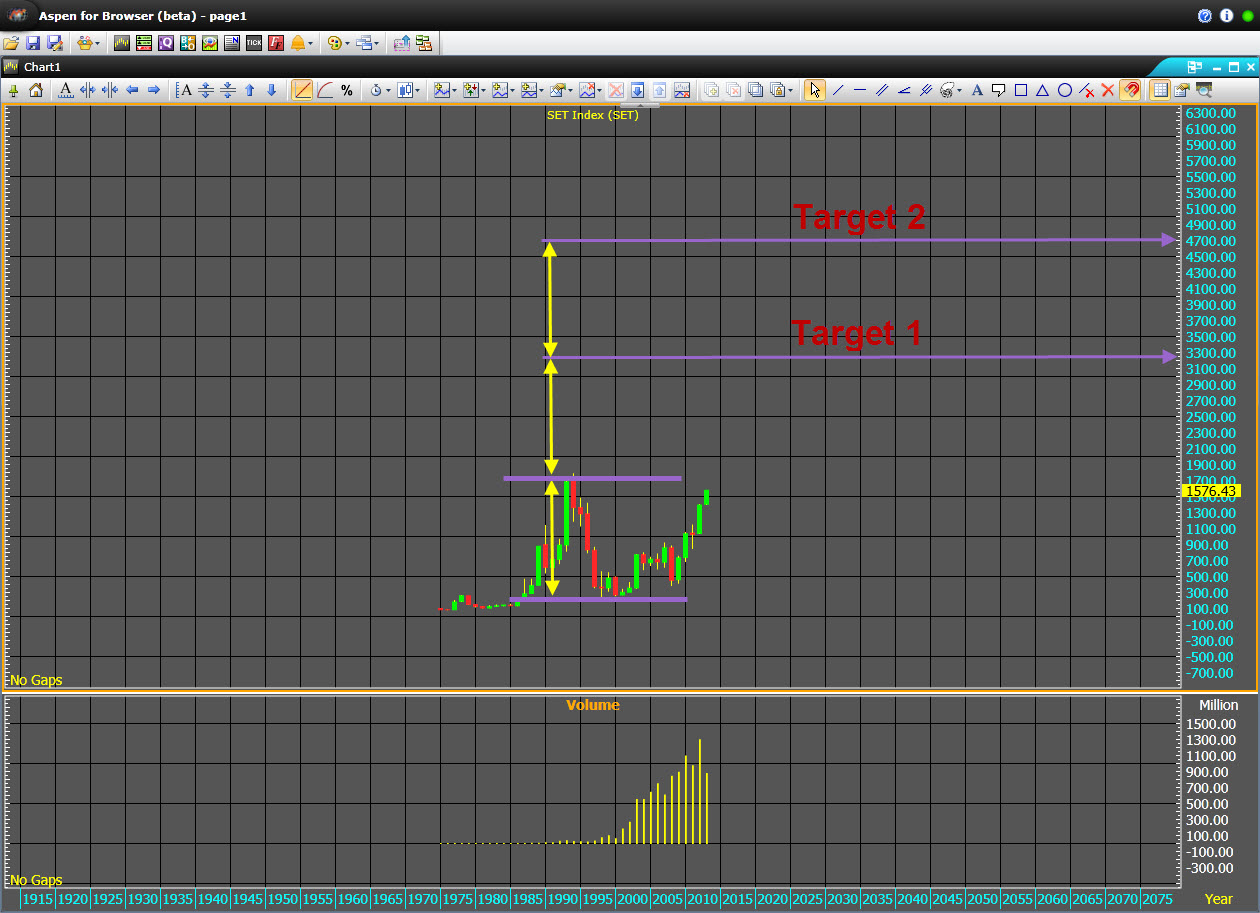This screenshot has width=1260, height=913.
Task: Click the blue info icon
Action: click(1226, 16)
